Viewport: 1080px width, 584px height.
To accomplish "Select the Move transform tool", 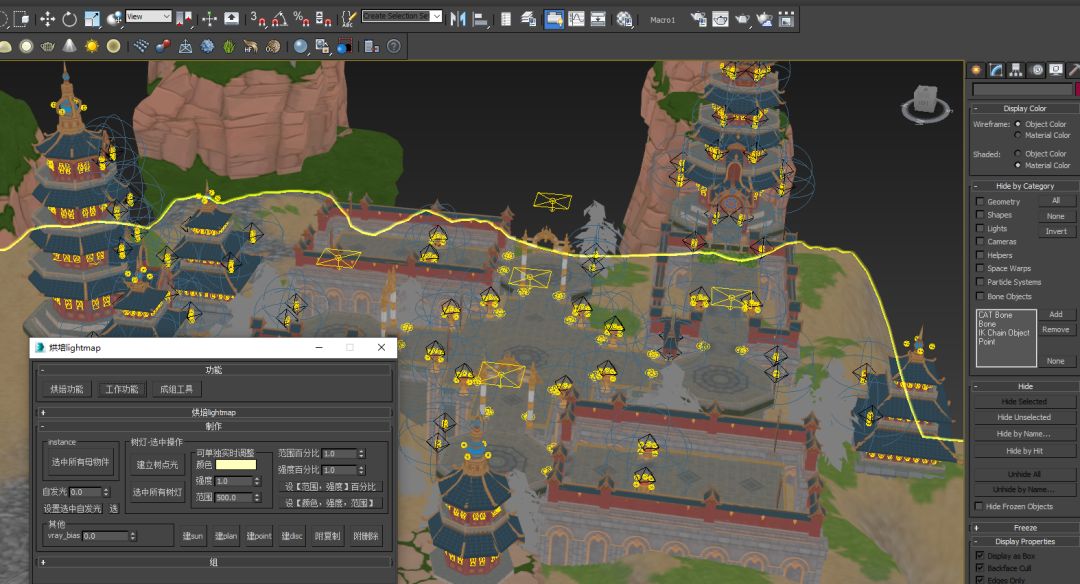I will pyautogui.click(x=47, y=18).
